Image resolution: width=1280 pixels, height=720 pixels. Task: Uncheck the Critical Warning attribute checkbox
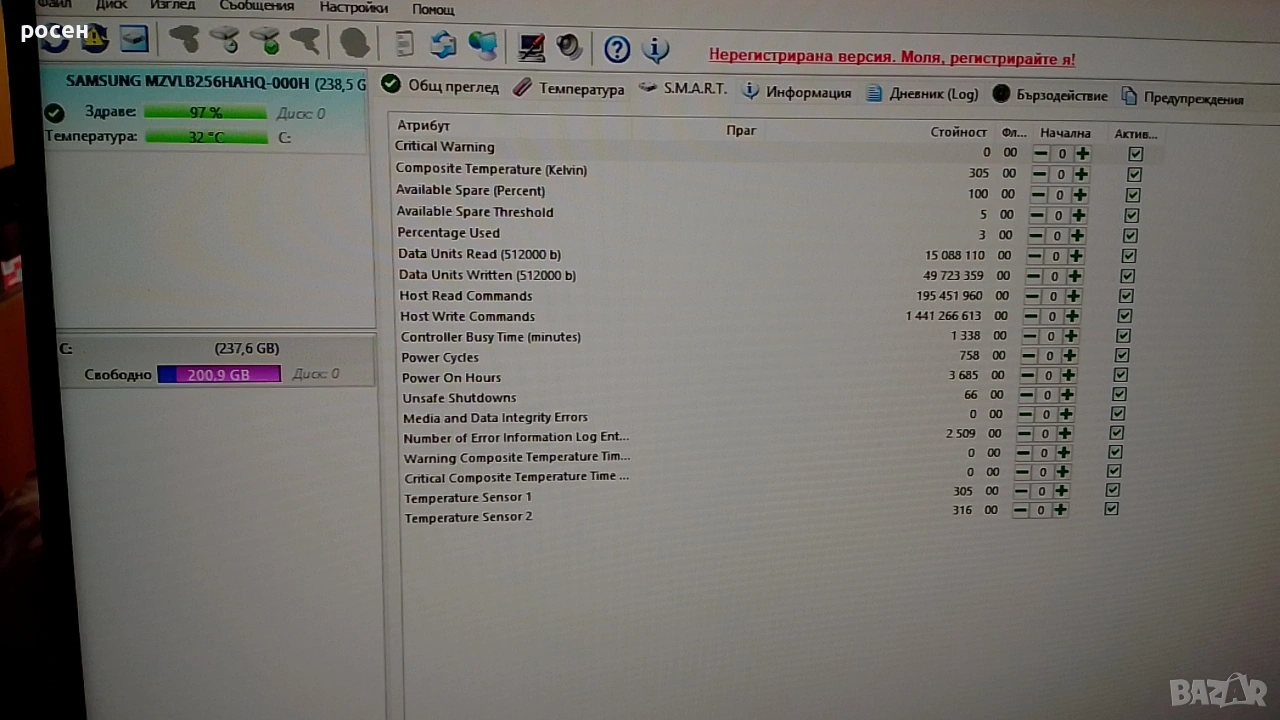(1135, 154)
